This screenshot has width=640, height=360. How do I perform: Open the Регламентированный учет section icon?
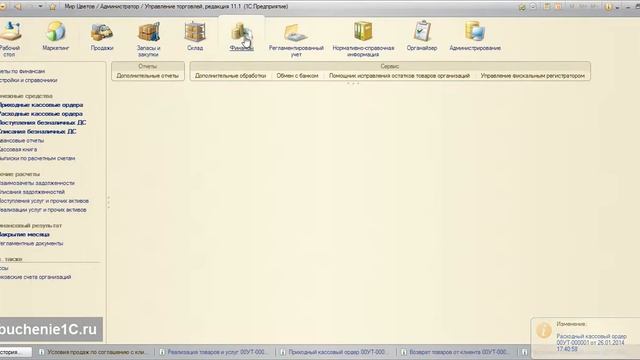[x=296, y=32]
